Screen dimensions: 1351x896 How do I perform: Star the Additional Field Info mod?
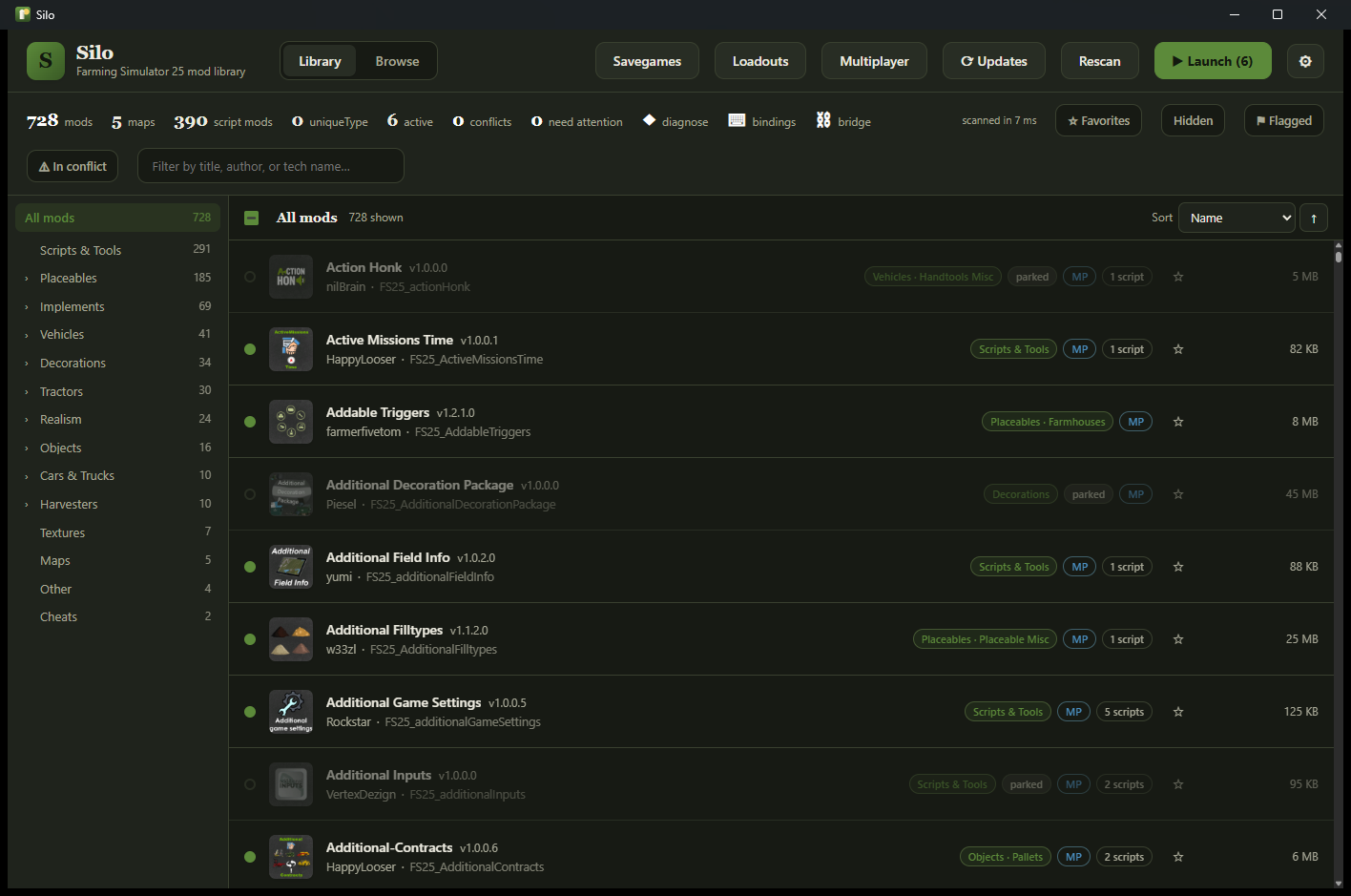(1178, 567)
